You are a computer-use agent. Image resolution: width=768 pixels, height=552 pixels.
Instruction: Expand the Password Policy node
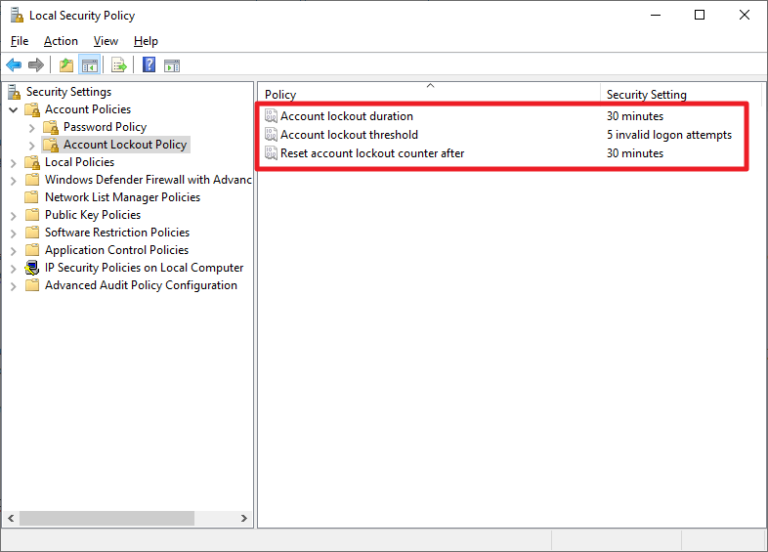[x=32, y=128]
